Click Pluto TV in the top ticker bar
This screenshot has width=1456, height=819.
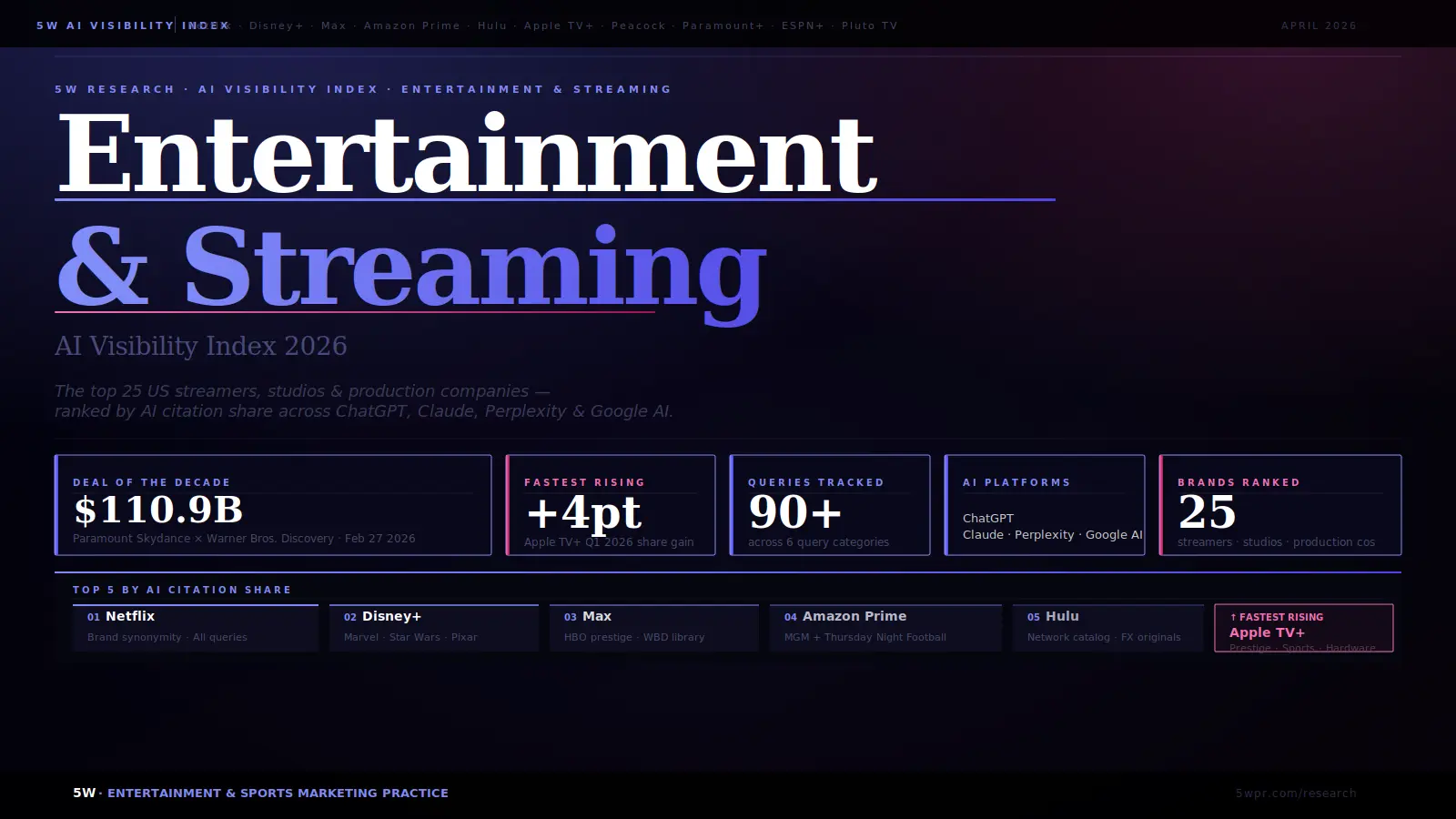tap(870, 25)
